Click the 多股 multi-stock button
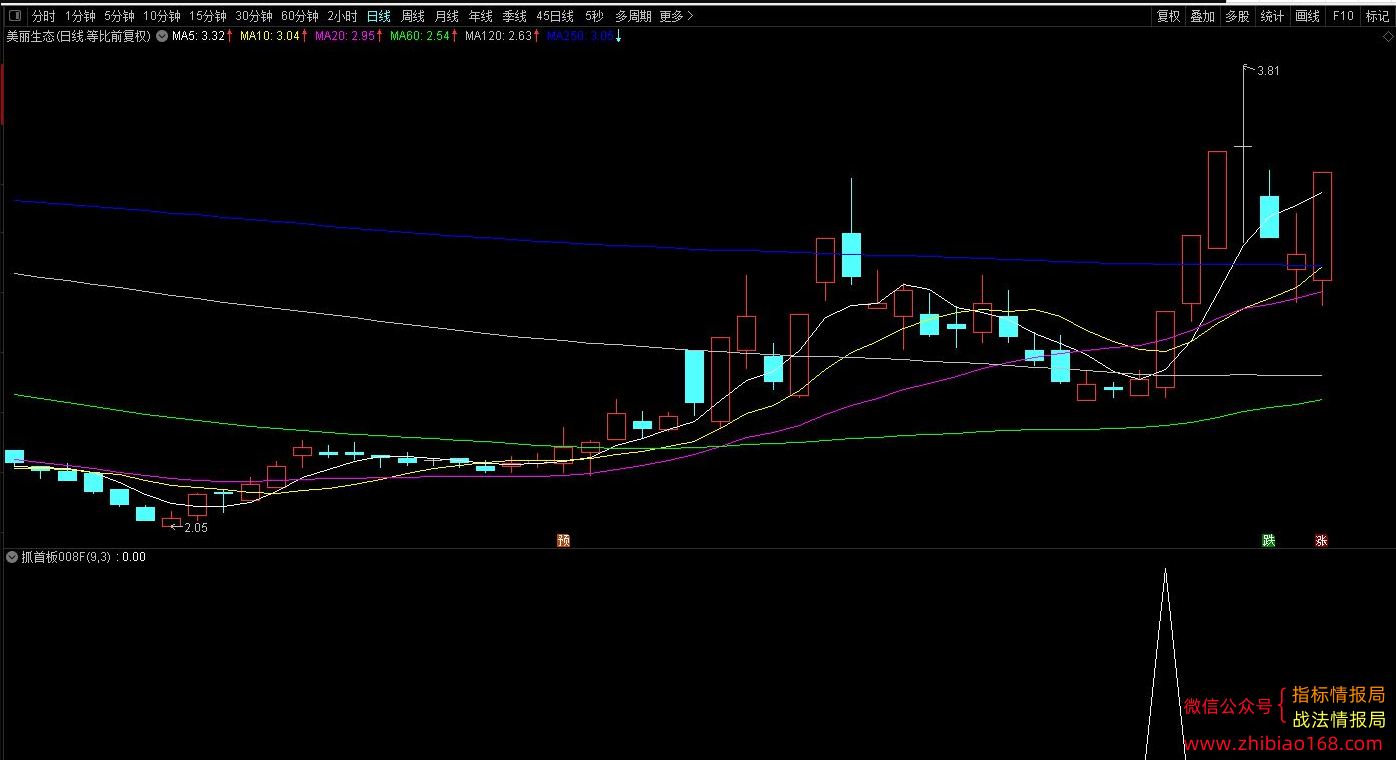The image size is (1396, 760). (x=1238, y=16)
